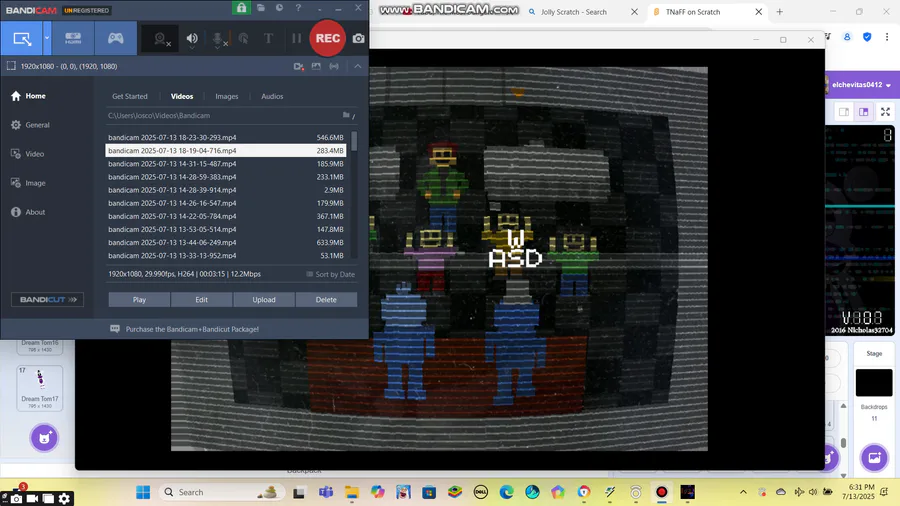Select bandicam 2025-07-13 18-23-30-293.mp4 file

tap(226, 138)
